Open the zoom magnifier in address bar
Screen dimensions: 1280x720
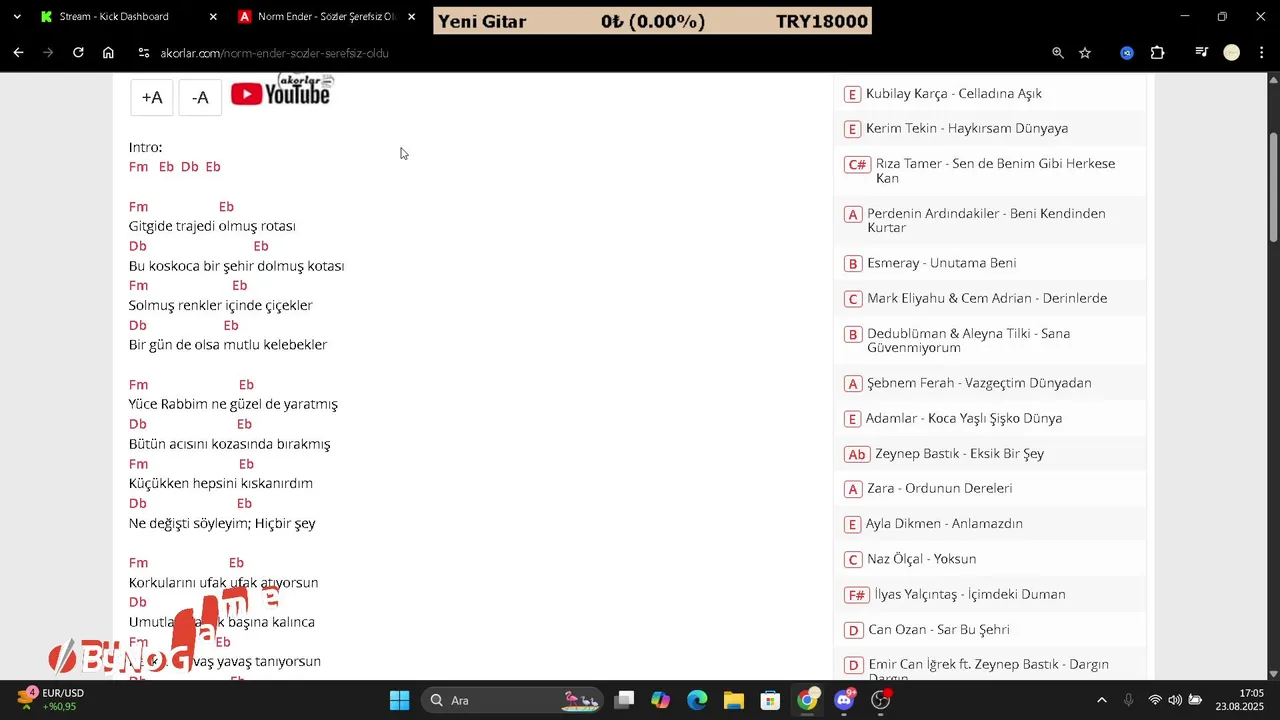pyautogui.click(x=1058, y=53)
